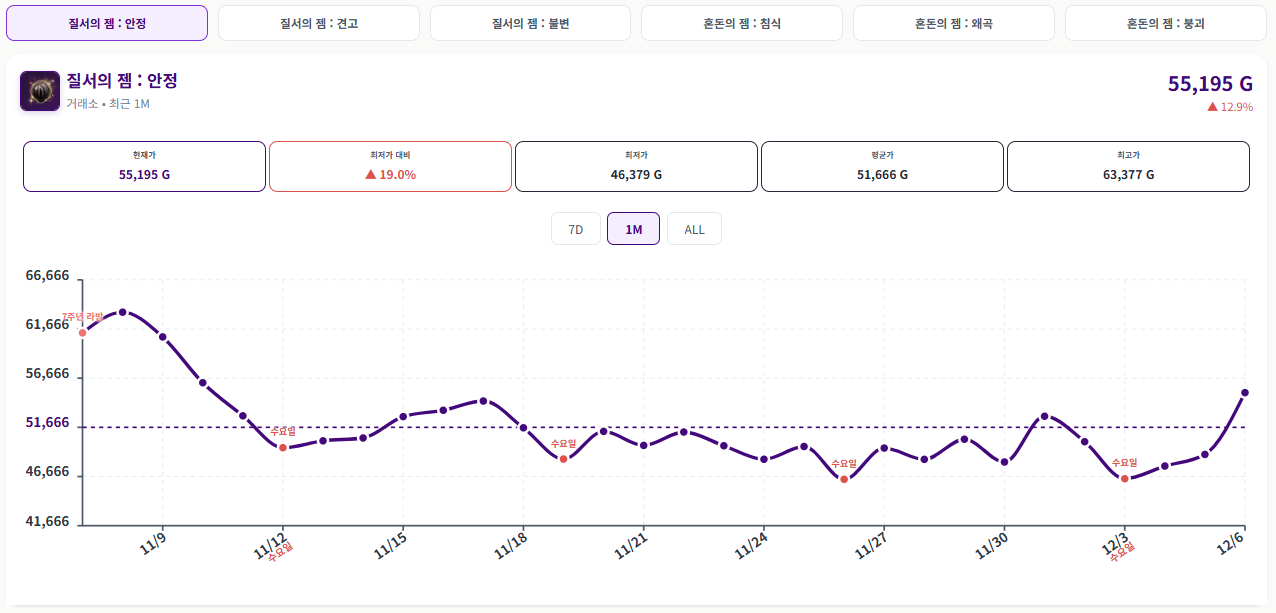
Task: Open the 혼돈의 젬 : 붕괴 tab
Action: pos(1165,23)
